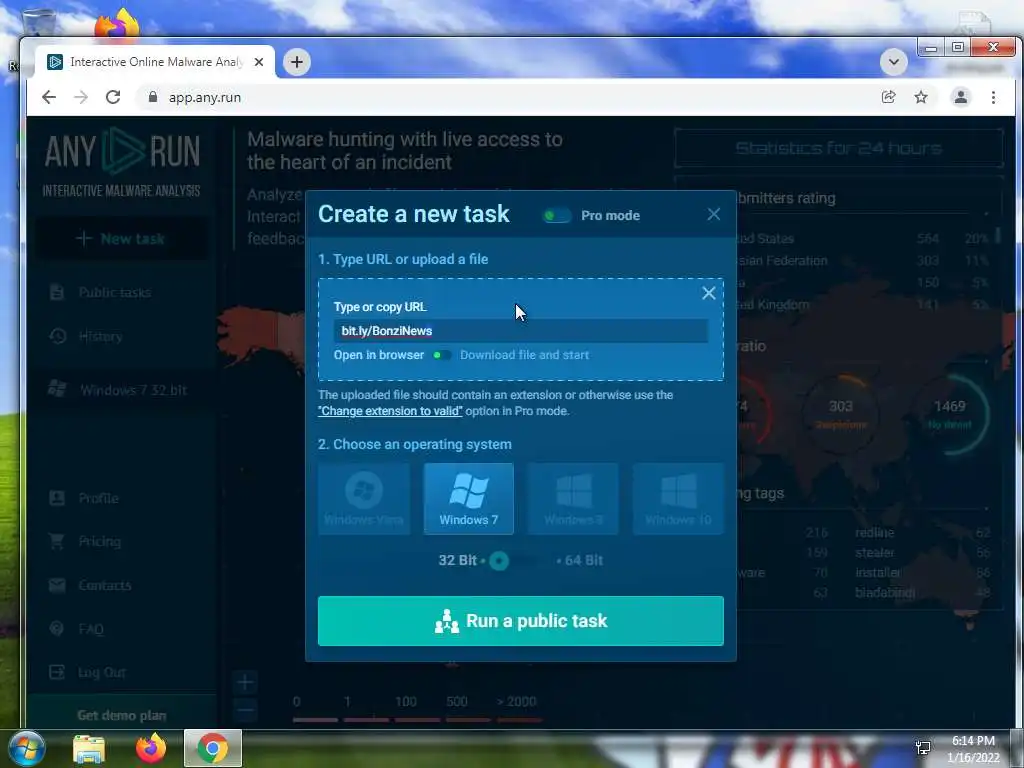This screenshot has width=1024, height=768.
Task: Close the Interactive Online Malware tab
Action: (x=259, y=62)
